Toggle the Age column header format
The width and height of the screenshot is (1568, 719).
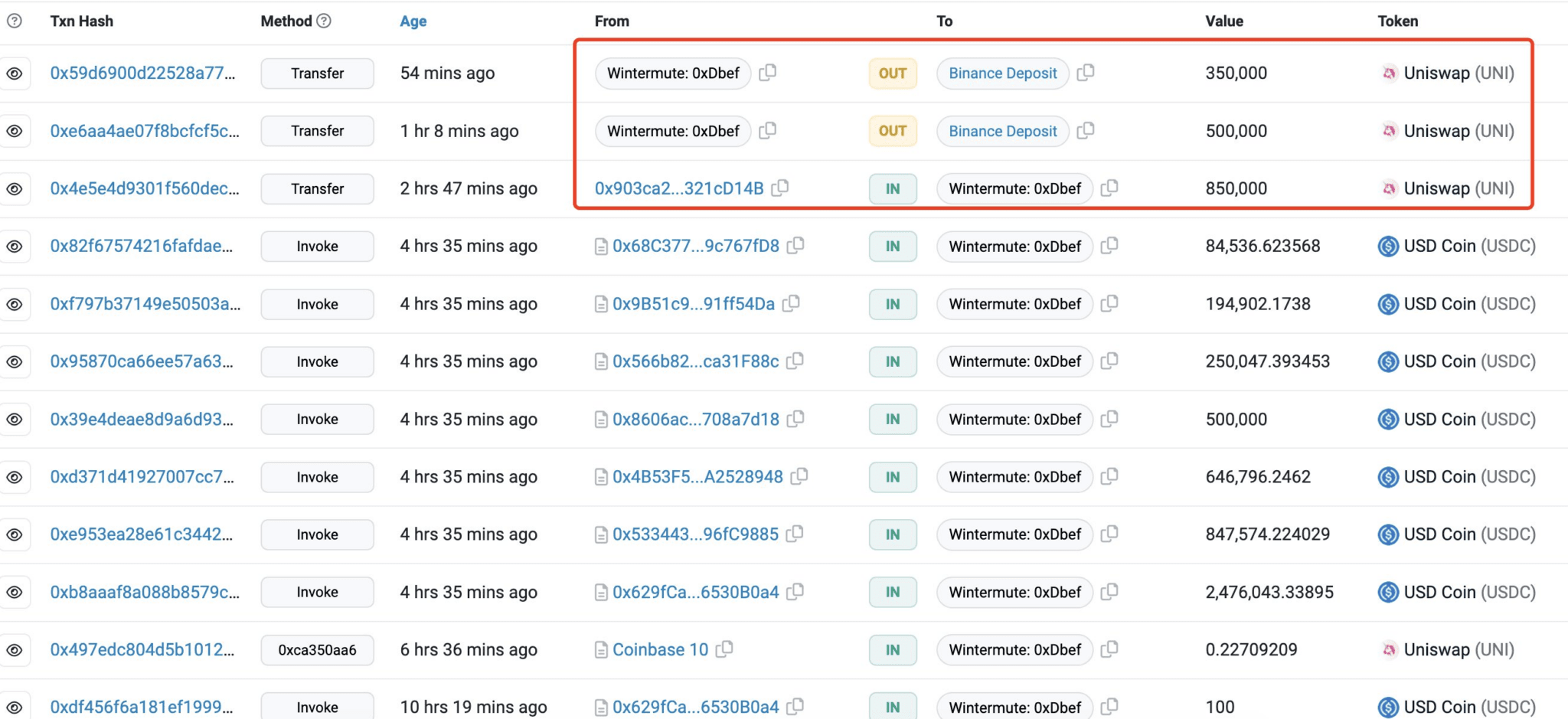pyautogui.click(x=413, y=21)
